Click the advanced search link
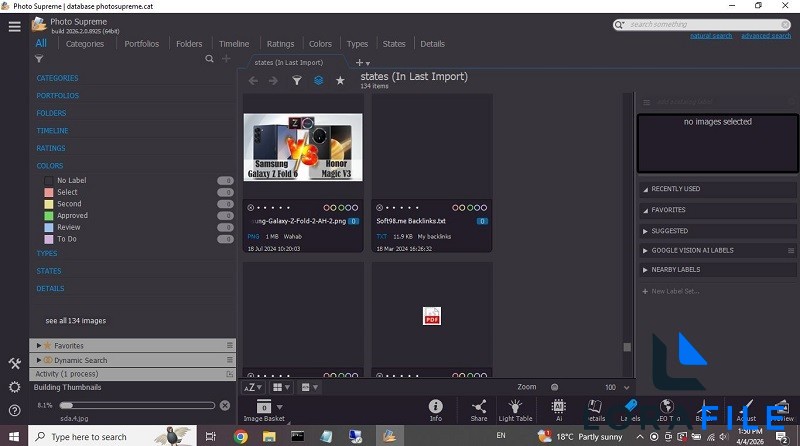The width and height of the screenshot is (800, 446). [766, 36]
